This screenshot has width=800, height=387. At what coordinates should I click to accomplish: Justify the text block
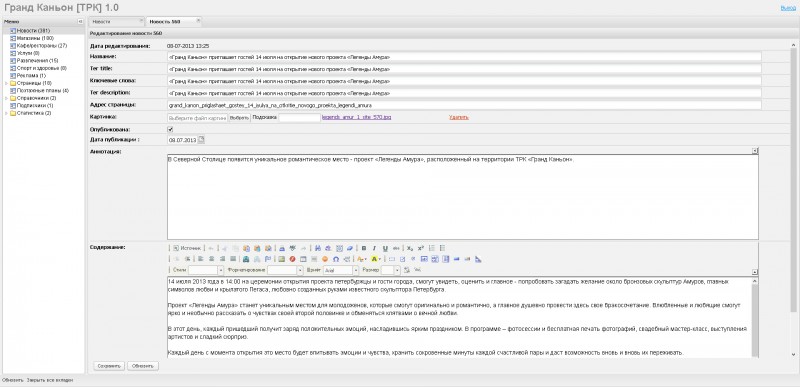pos(233,259)
